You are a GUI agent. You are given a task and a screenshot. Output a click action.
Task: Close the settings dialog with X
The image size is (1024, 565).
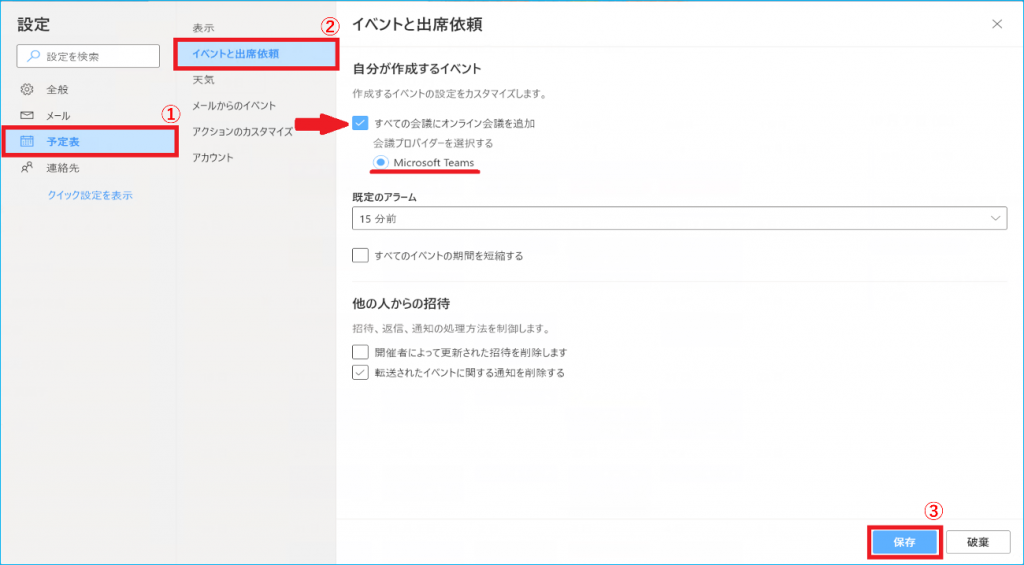point(996,23)
